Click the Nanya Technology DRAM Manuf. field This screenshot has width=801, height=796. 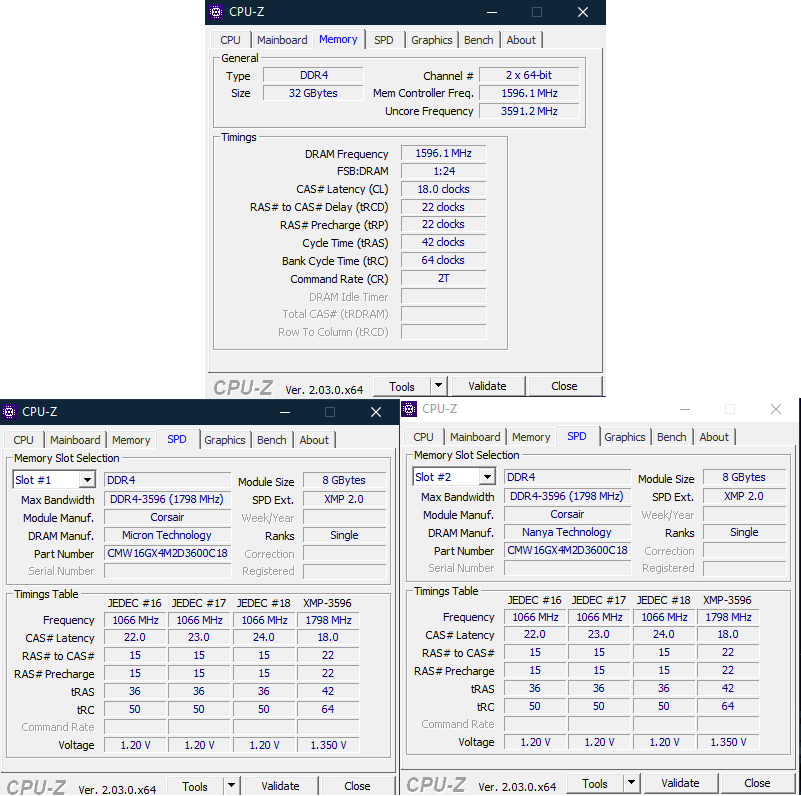568,532
